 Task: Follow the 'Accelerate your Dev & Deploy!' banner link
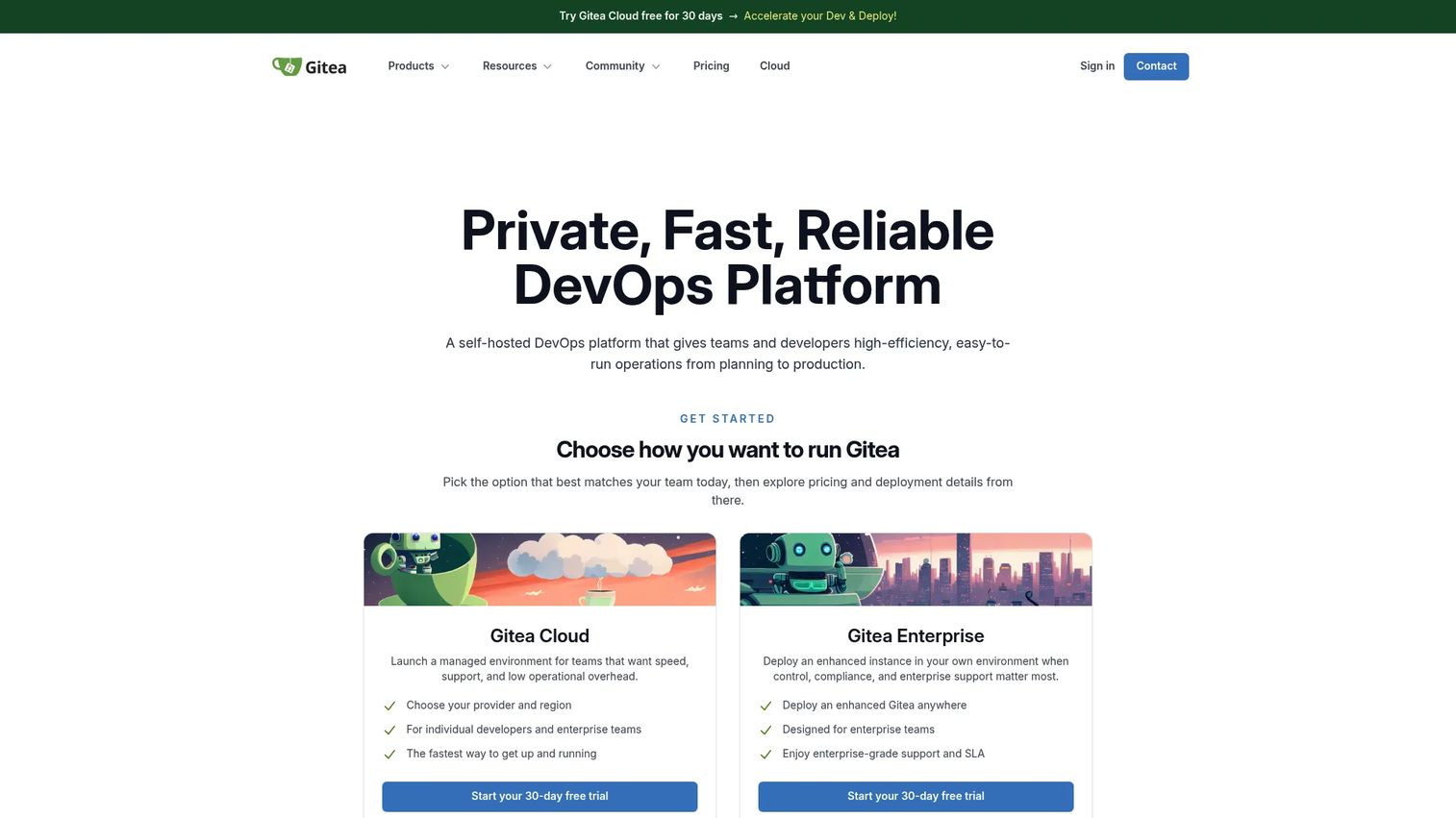pyautogui.click(x=820, y=16)
